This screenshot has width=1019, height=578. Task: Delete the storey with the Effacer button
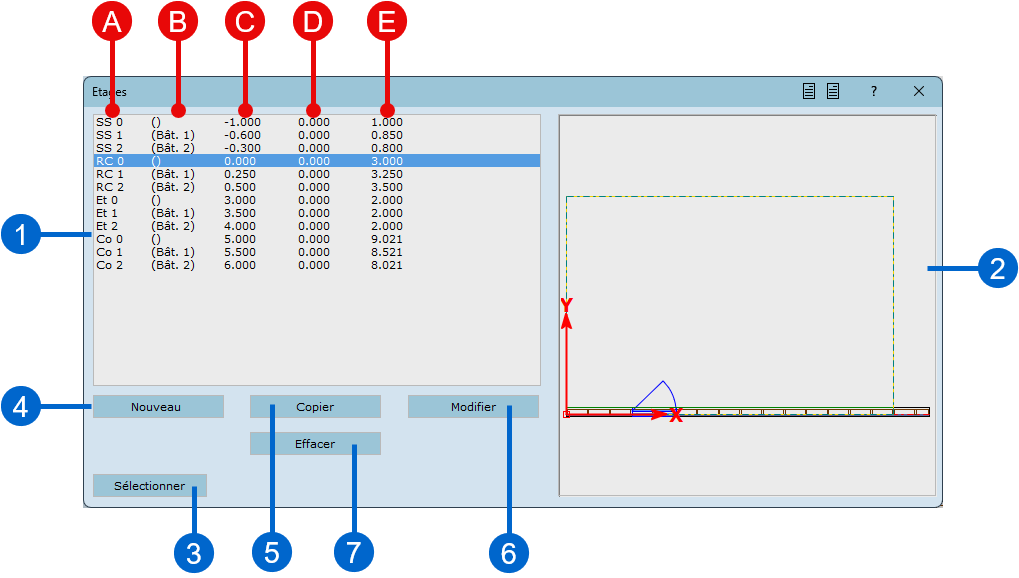pos(315,444)
